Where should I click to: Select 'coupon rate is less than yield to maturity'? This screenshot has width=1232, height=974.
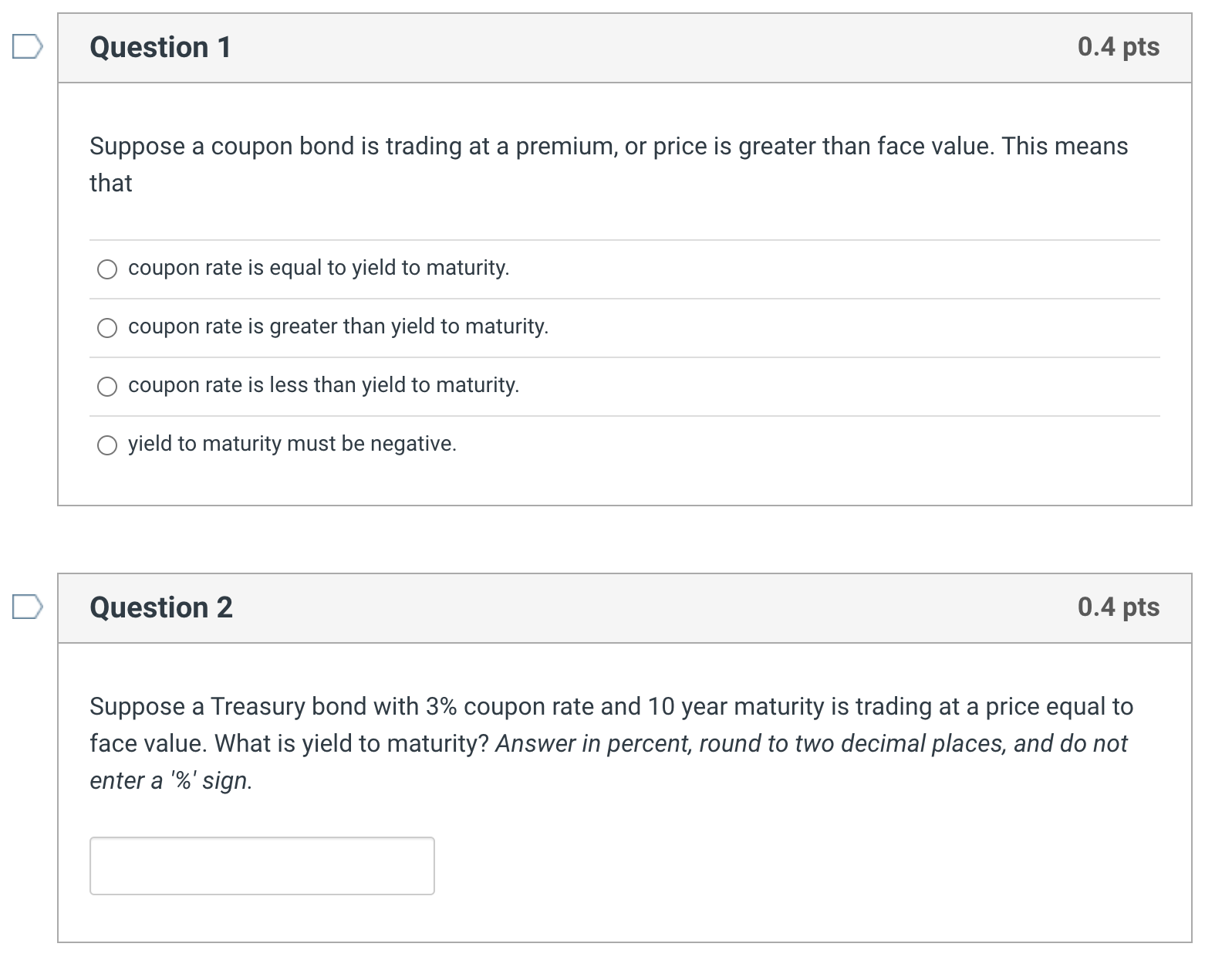point(107,386)
